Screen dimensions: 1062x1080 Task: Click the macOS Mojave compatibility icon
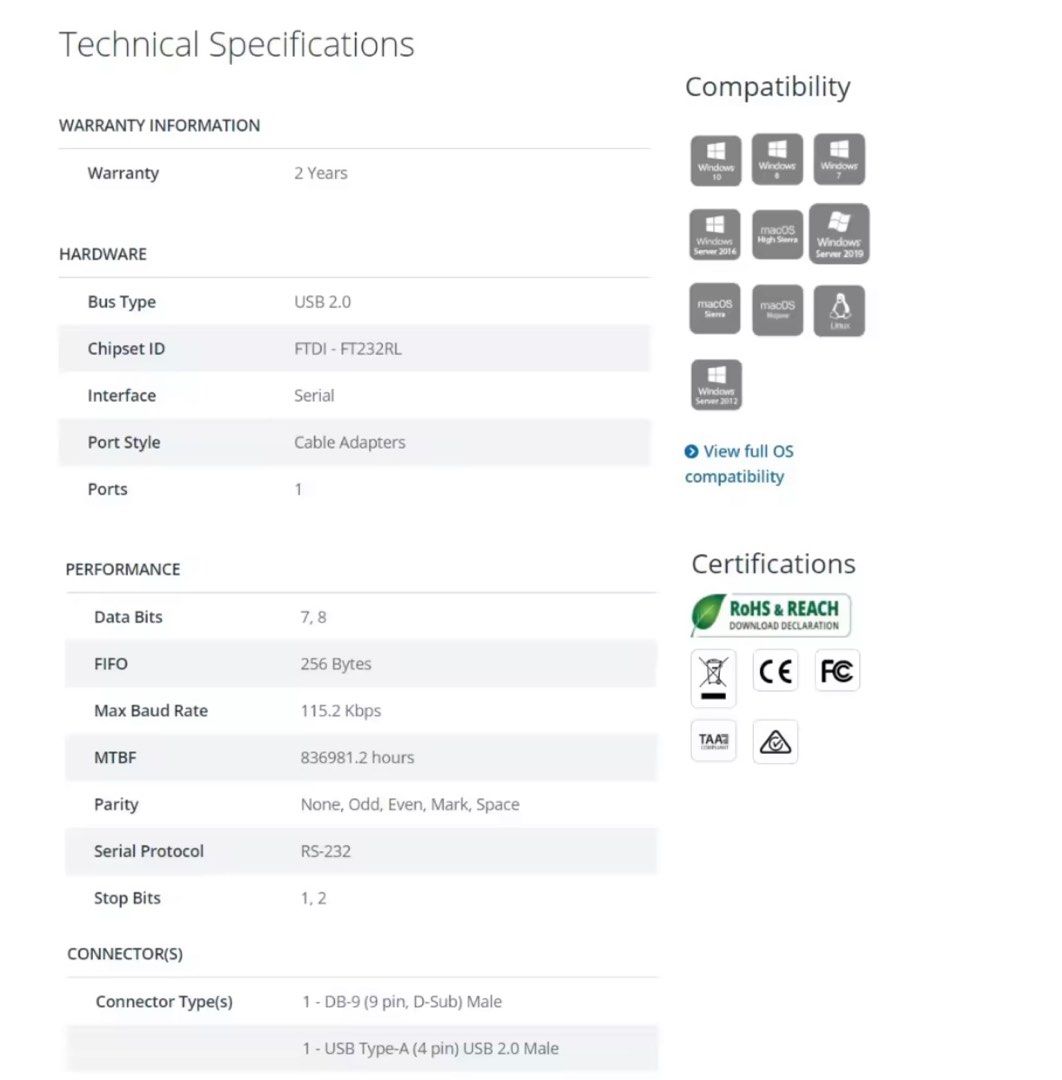tap(777, 310)
